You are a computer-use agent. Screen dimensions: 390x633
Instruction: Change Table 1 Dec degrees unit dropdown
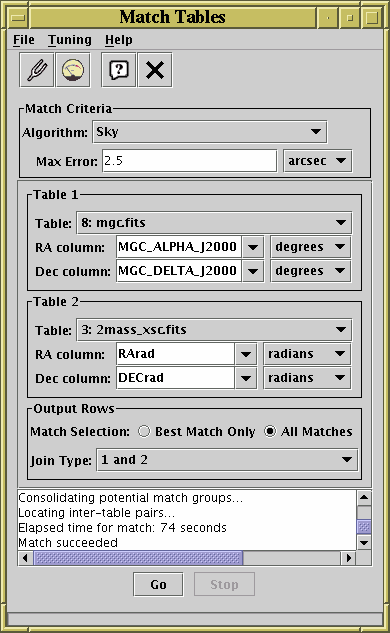310,271
